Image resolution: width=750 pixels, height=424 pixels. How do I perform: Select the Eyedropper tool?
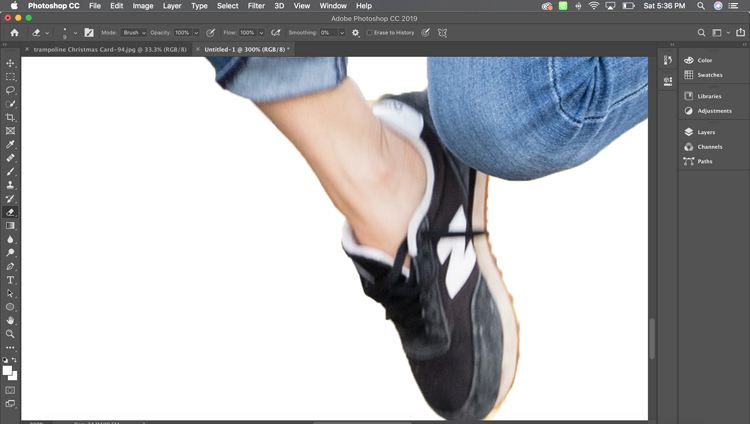coord(10,144)
